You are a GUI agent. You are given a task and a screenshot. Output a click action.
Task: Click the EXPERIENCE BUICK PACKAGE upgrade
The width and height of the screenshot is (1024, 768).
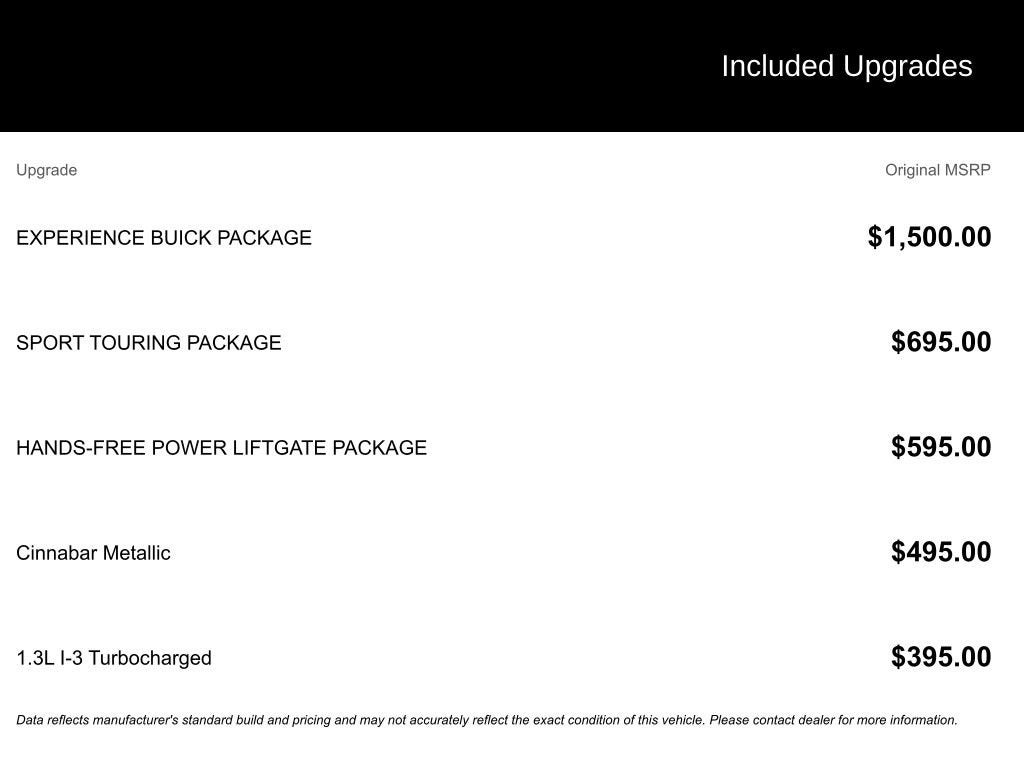164,238
